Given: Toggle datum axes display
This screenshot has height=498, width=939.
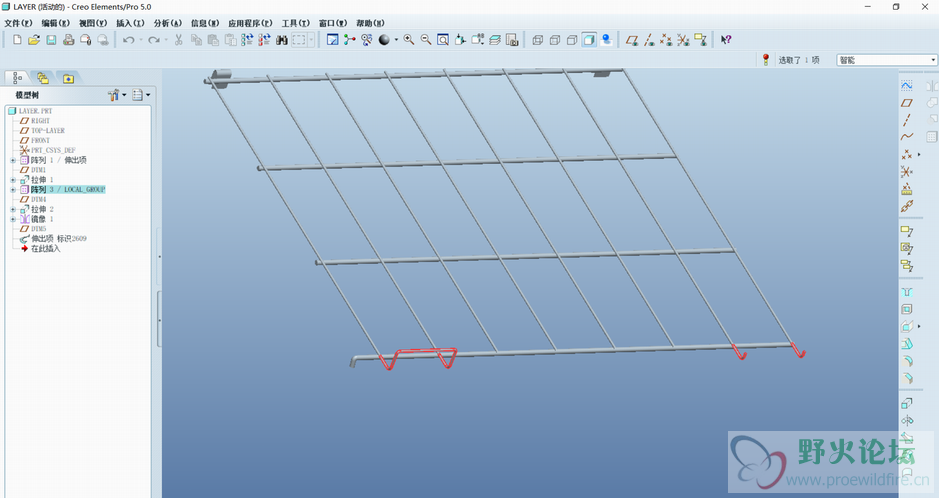Looking at the screenshot, I should tap(649, 40).
